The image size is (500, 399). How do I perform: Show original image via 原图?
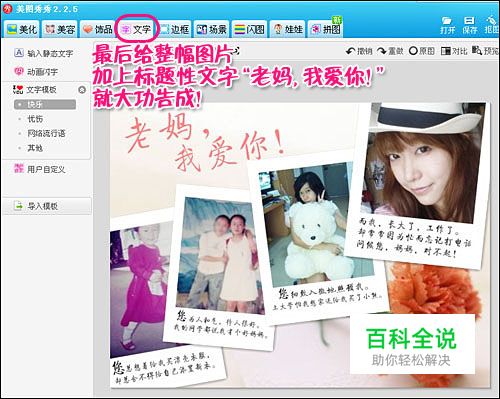(422, 51)
